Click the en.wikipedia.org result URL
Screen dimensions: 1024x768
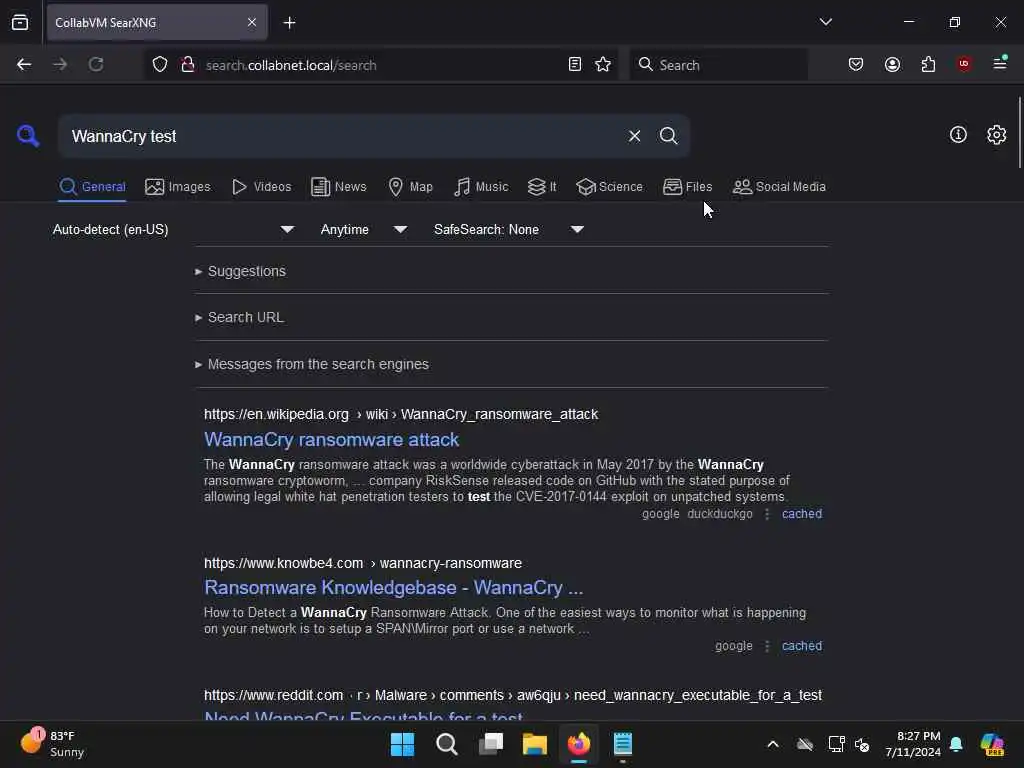pyautogui.click(x=401, y=414)
